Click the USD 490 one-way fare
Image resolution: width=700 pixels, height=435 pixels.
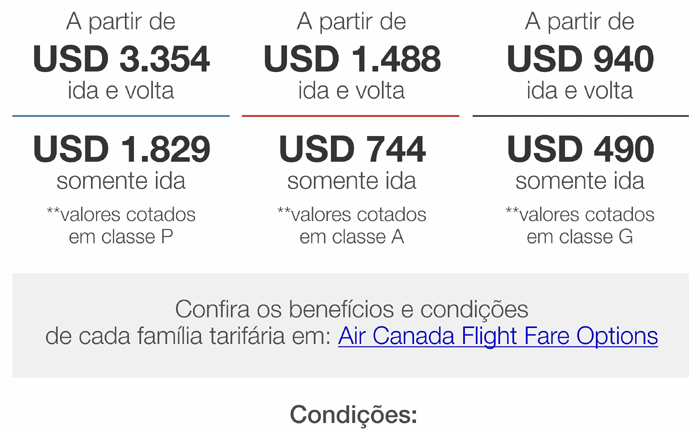point(580,149)
